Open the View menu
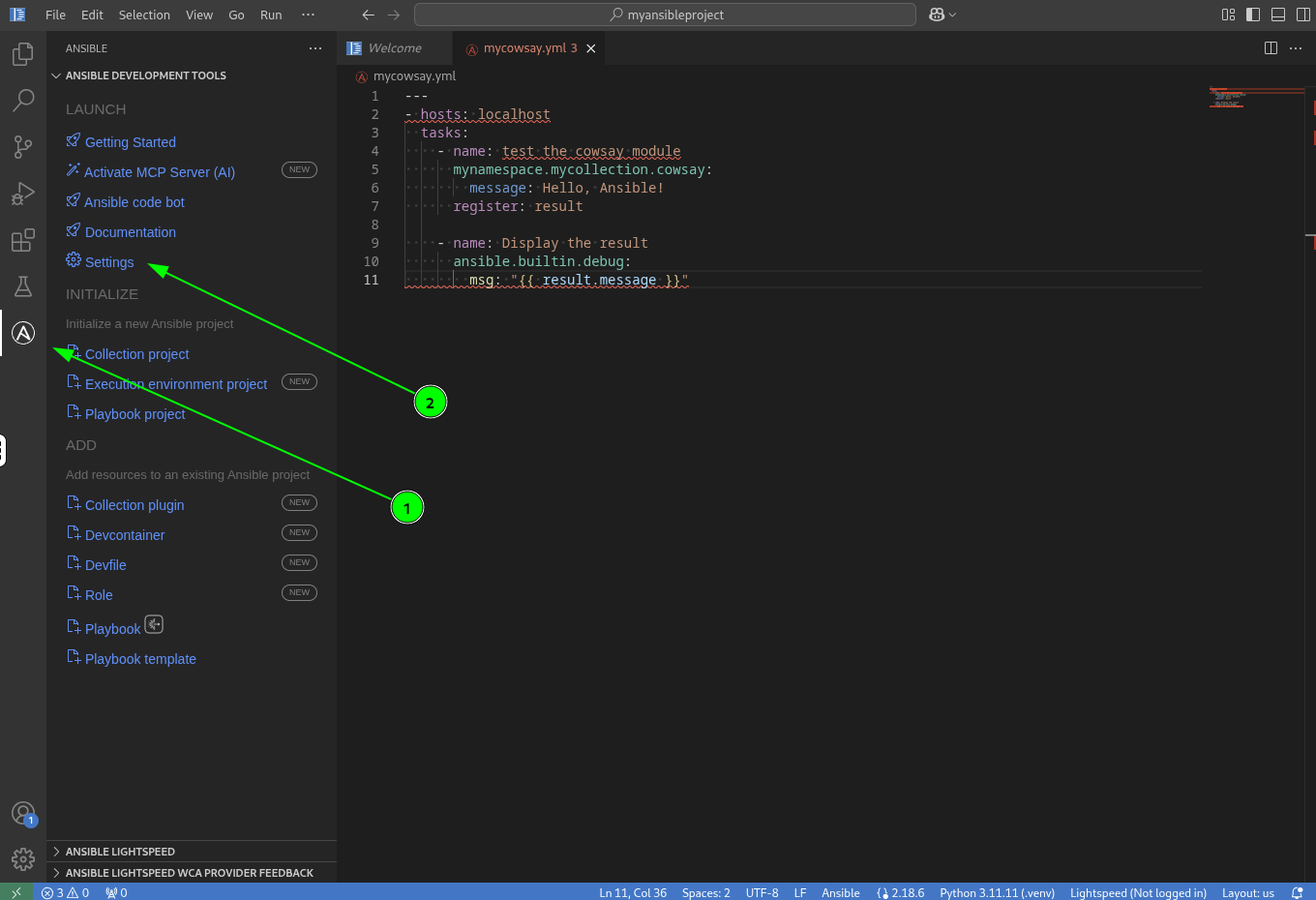This screenshot has width=1316, height=900. [x=199, y=15]
